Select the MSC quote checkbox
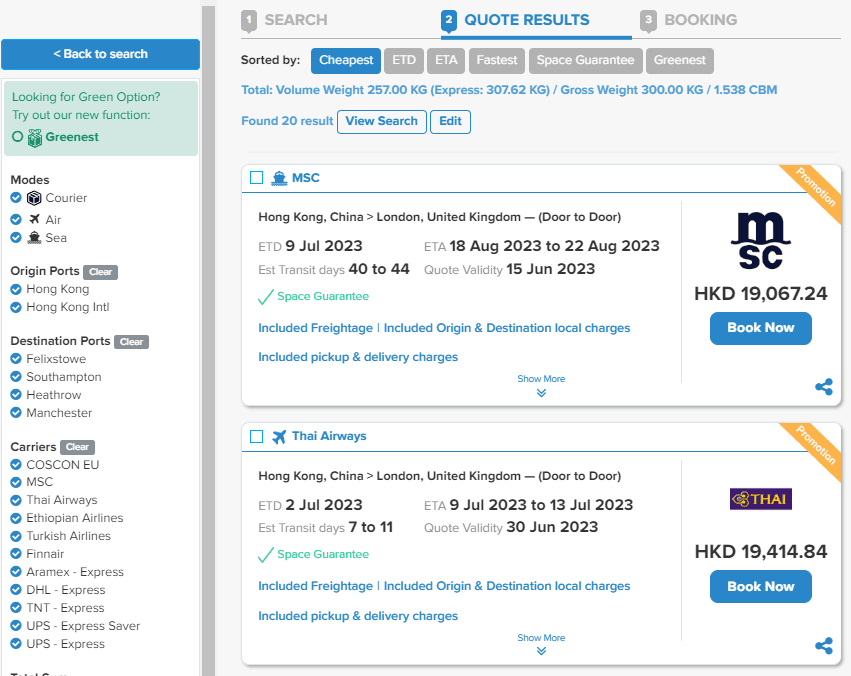Screen dimensions: 851x676 [x=257, y=178]
